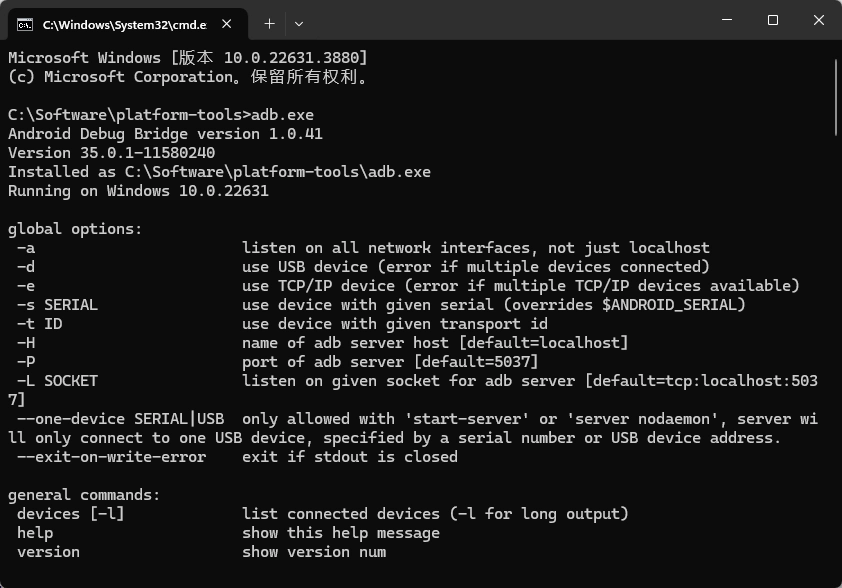Viewport: 842px width, 588px height.
Task: Click the '-L SOCKET' option text
Action: coord(57,381)
